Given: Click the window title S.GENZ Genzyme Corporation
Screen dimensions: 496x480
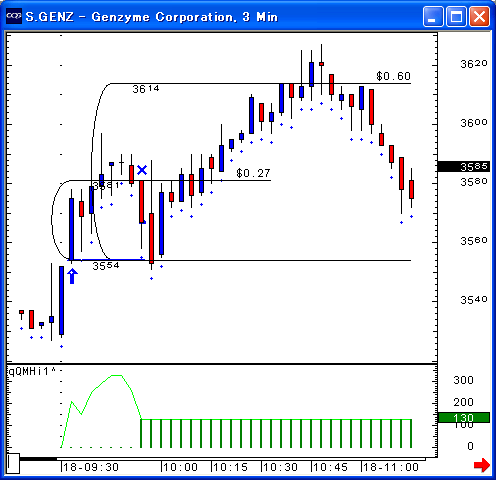Looking at the screenshot, I should tap(152, 17).
